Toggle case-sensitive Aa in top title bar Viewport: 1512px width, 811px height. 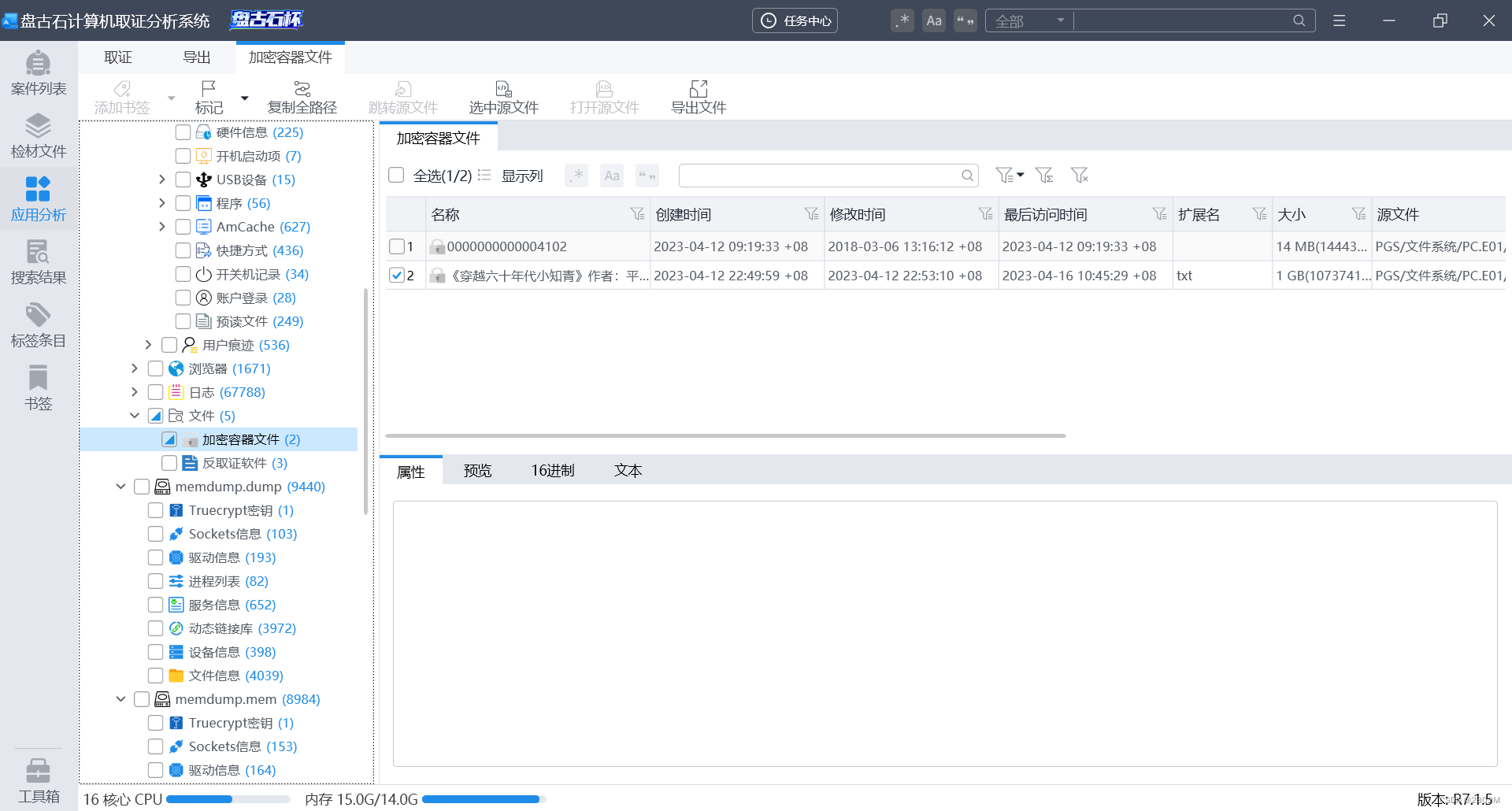(x=934, y=20)
